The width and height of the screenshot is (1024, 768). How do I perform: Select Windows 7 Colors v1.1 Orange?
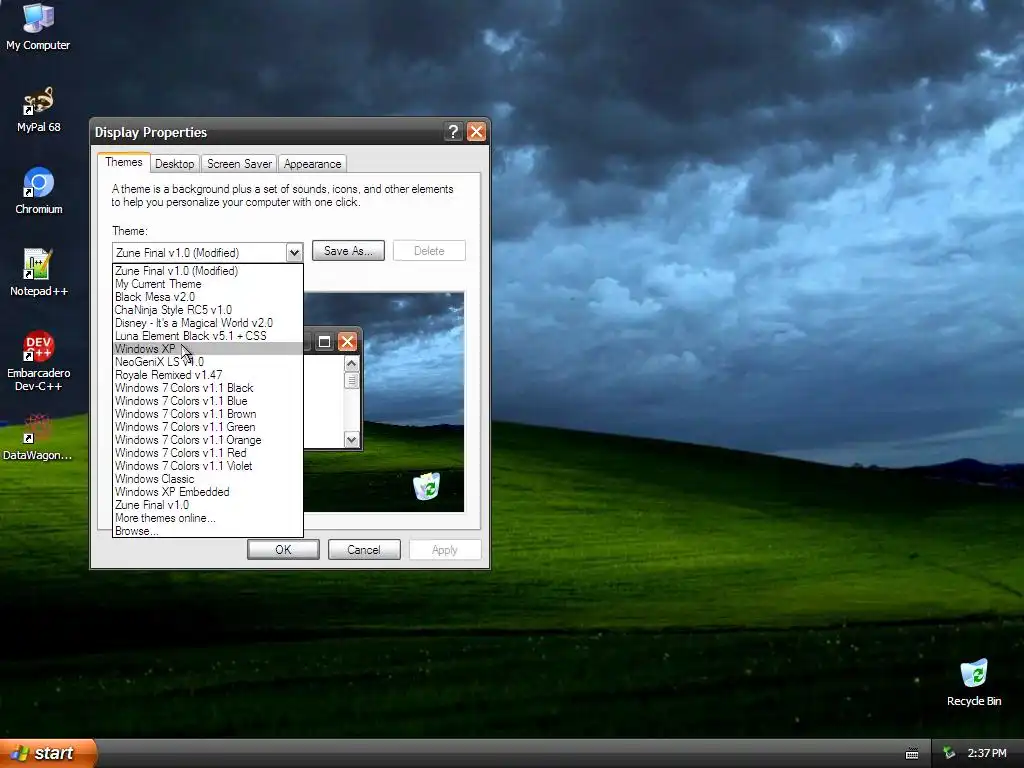(x=208, y=440)
